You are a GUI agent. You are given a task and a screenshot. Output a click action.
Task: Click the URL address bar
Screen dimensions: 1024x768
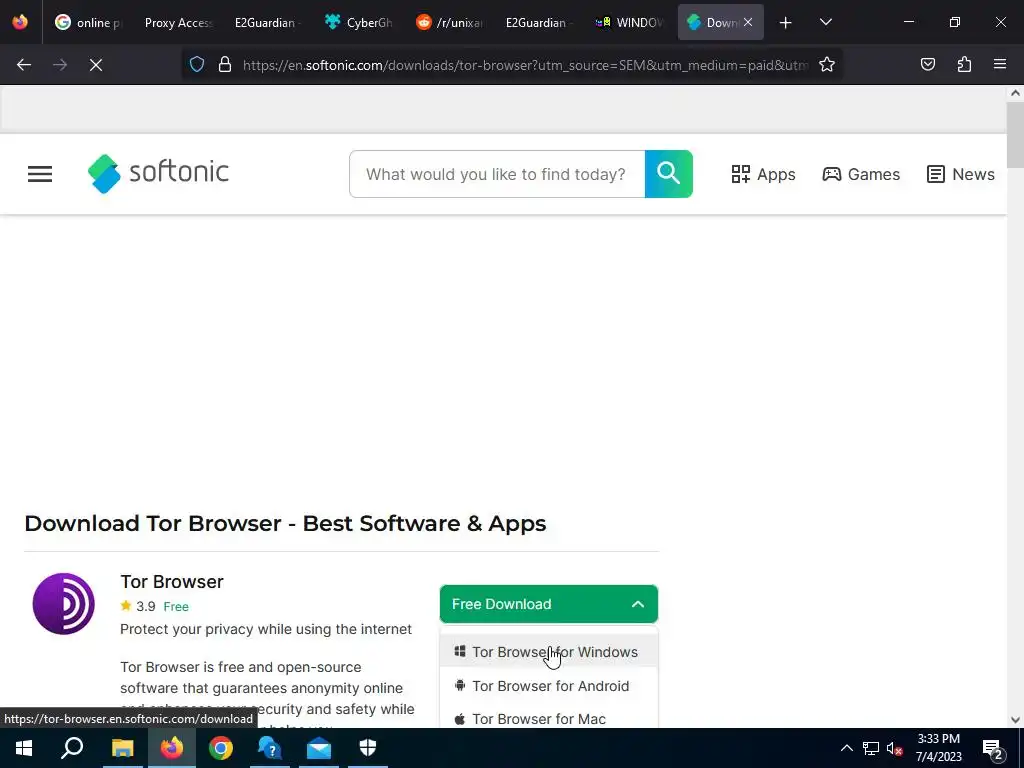pyautogui.click(x=525, y=65)
